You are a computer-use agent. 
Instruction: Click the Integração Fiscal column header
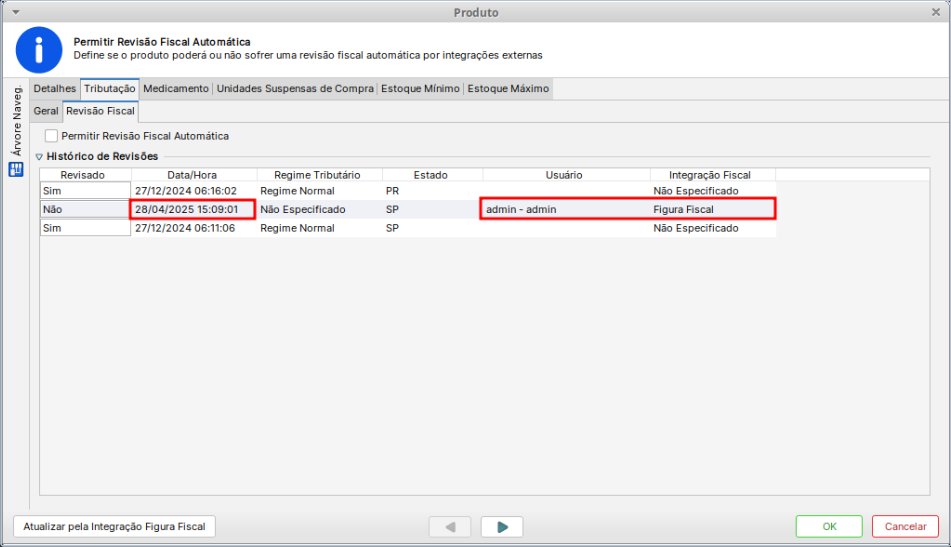tap(710, 175)
